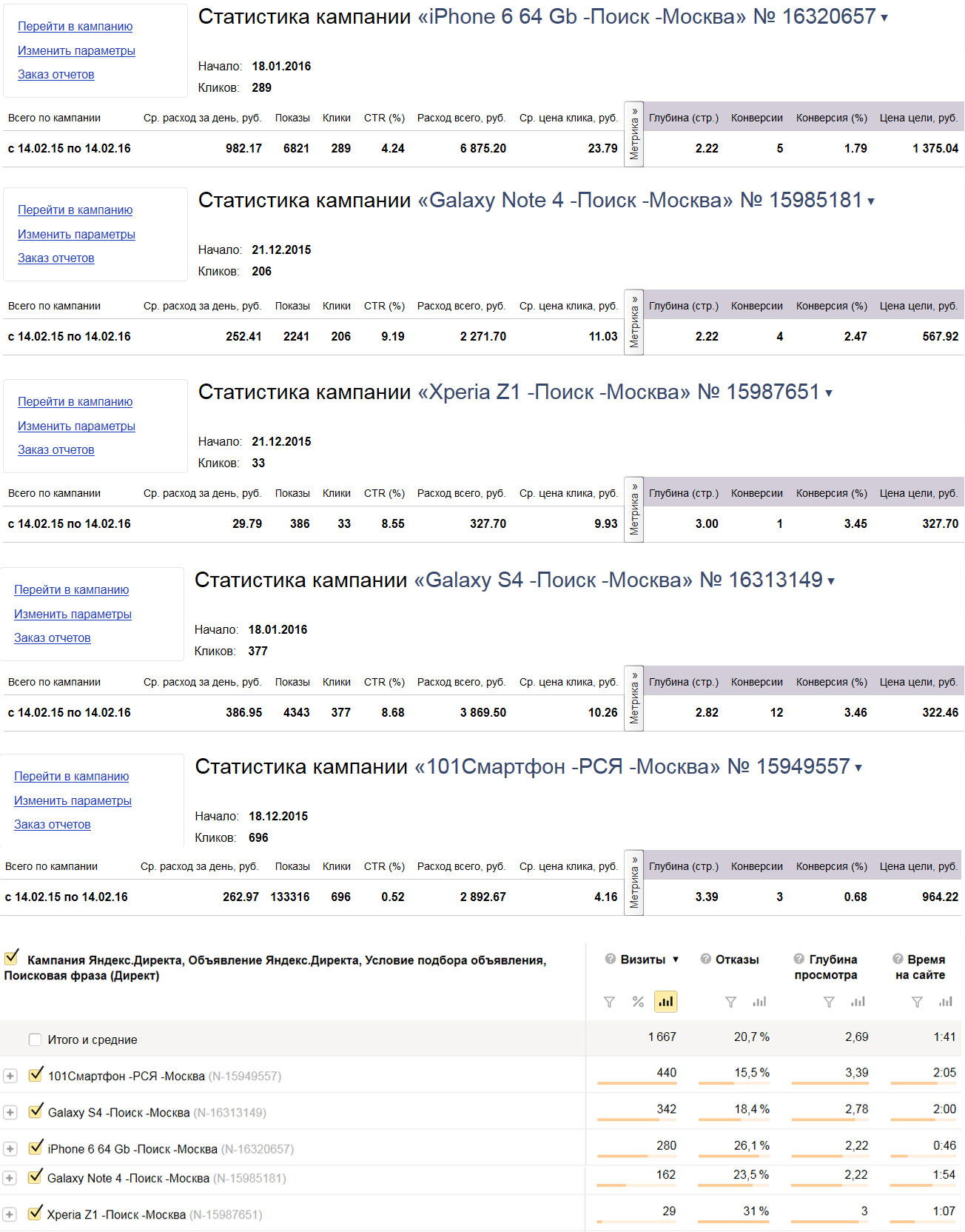Open Изменить параметры for Galaxy Note 4 campaign
The height and width of the screenshot is (1232, 965).
coord(76,235)
